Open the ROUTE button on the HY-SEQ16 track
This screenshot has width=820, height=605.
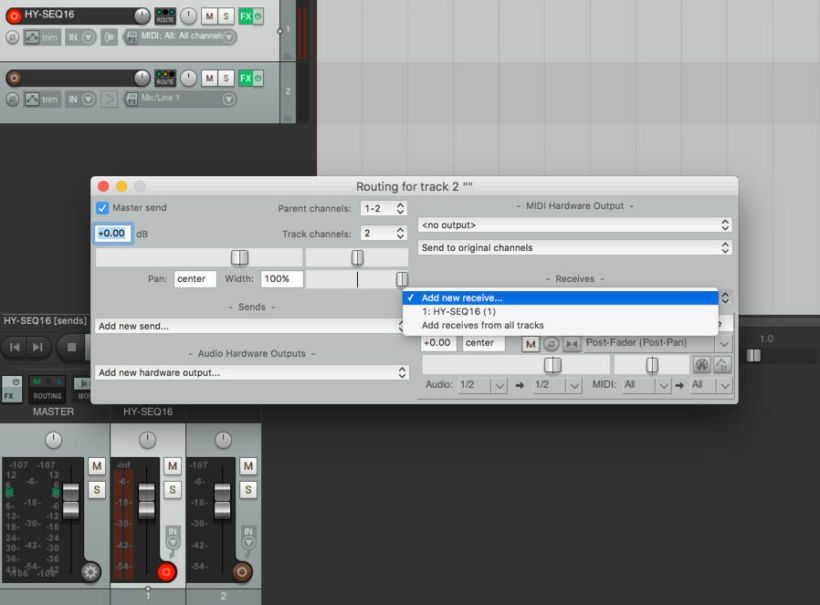[x=165, y=16]
